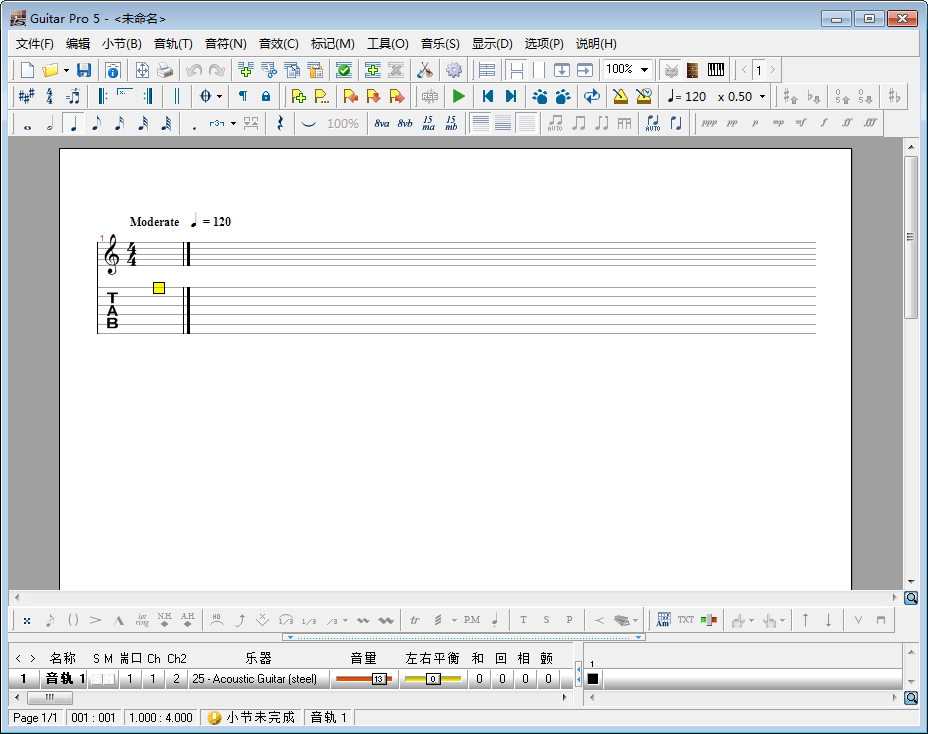Open the 文件(F) menu

point(34,44)
